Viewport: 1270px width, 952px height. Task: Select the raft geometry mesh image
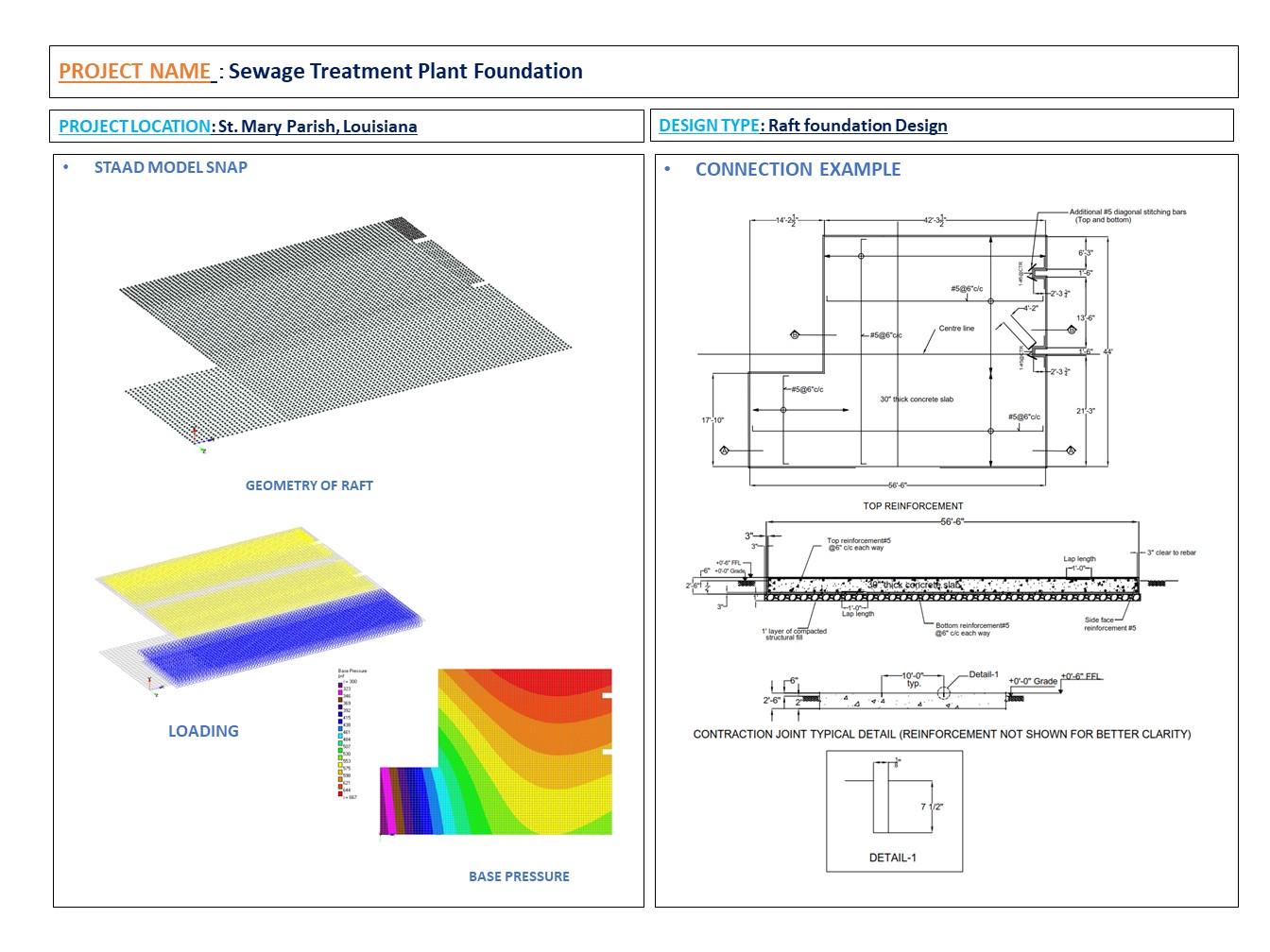[345, 331]
